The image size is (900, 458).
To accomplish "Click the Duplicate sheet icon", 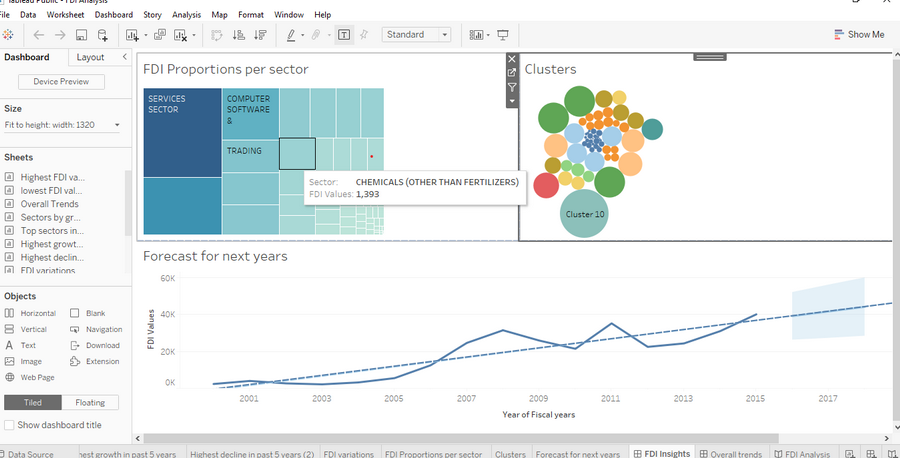I will pos(160,35).
